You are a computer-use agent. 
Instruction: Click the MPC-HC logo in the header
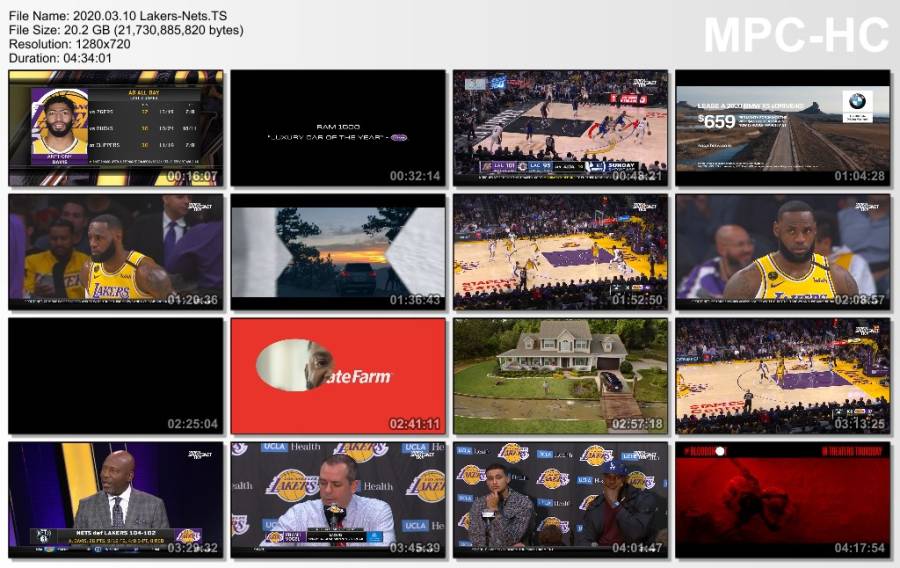795,35
